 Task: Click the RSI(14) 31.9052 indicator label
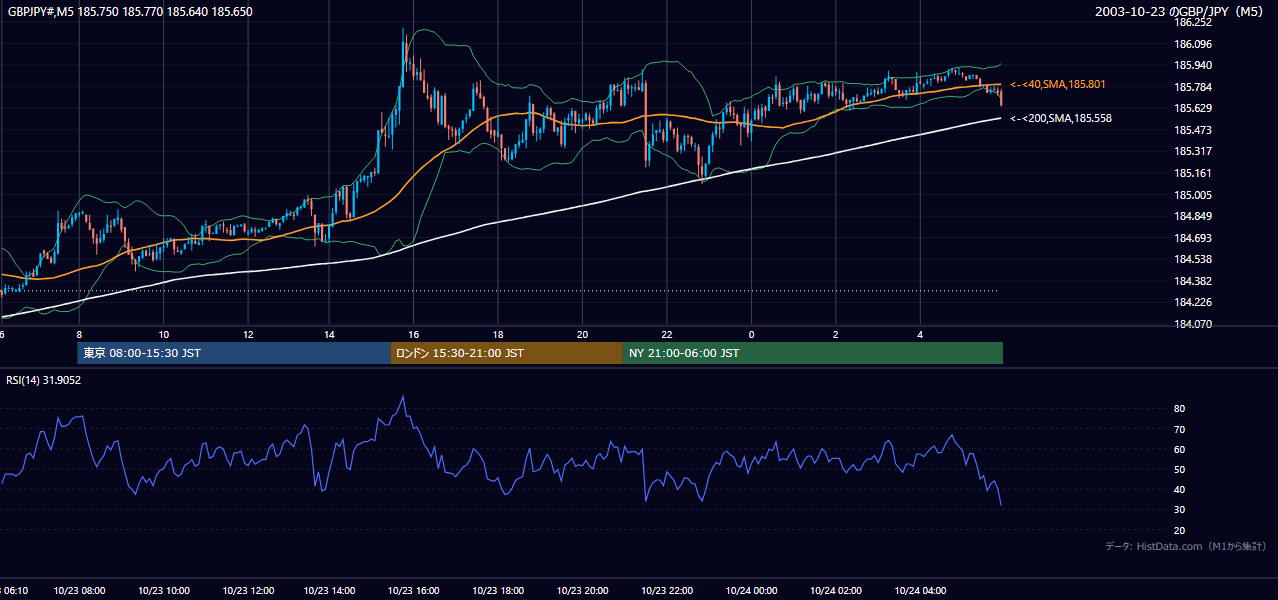point(43,380)
